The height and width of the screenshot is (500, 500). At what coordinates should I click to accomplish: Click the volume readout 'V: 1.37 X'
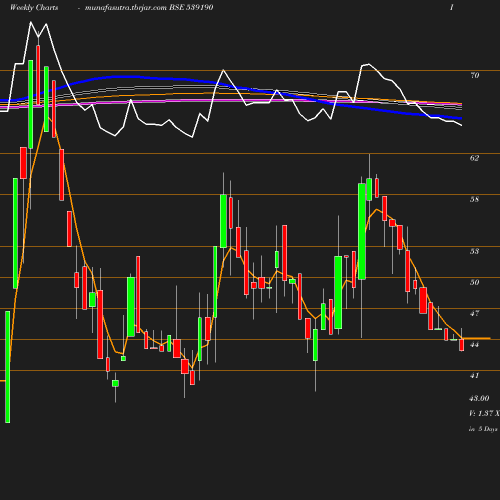pyautogui.click(x=484, y=413)
